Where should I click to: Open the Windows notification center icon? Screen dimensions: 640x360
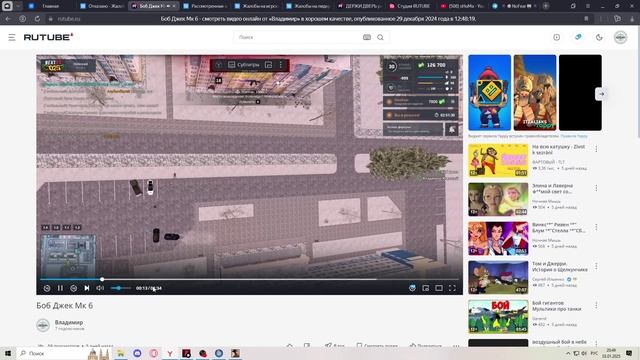coord(629,353)
